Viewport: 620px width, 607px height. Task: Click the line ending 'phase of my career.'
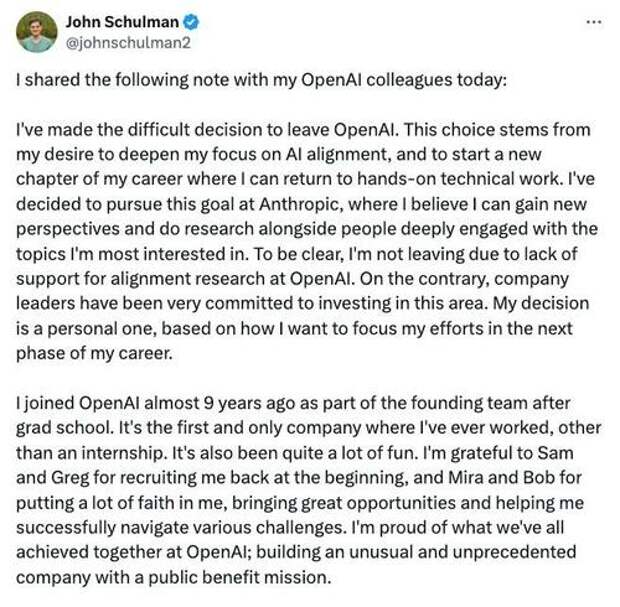click(x=95, y=354)
